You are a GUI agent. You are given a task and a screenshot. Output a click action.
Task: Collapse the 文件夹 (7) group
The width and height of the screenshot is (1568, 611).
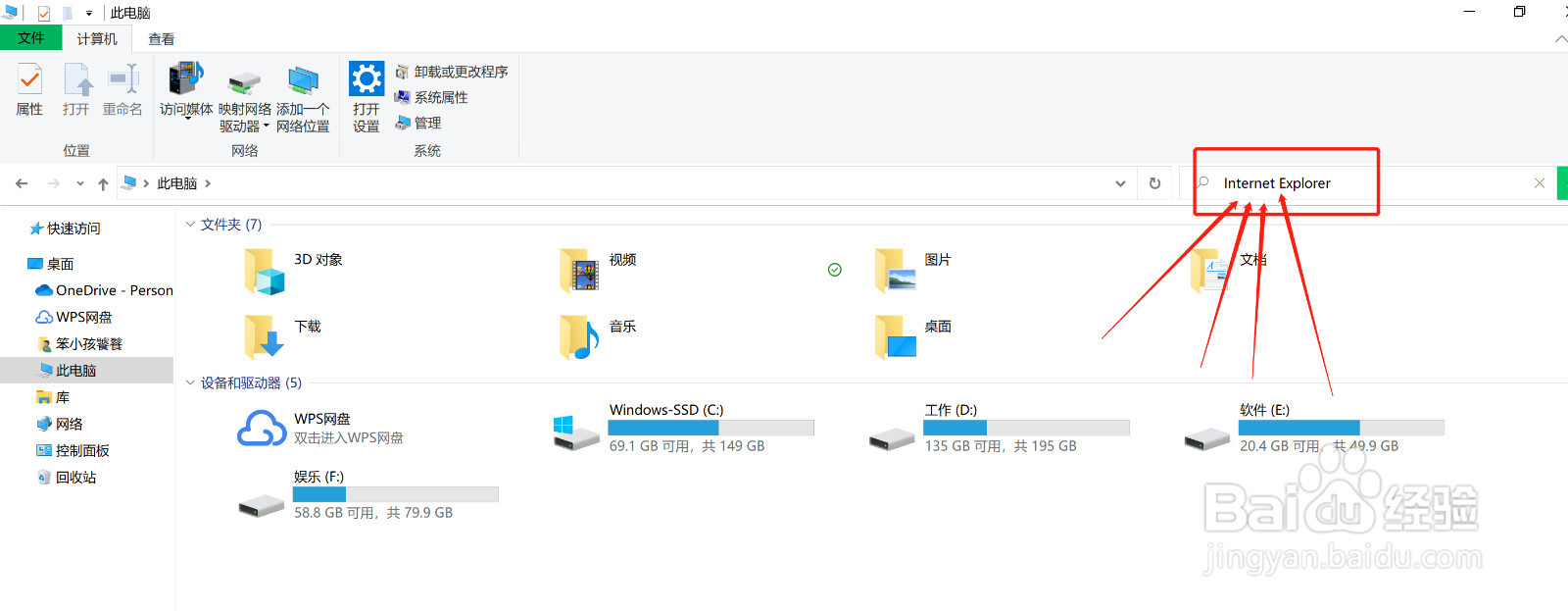pos(190,225)
